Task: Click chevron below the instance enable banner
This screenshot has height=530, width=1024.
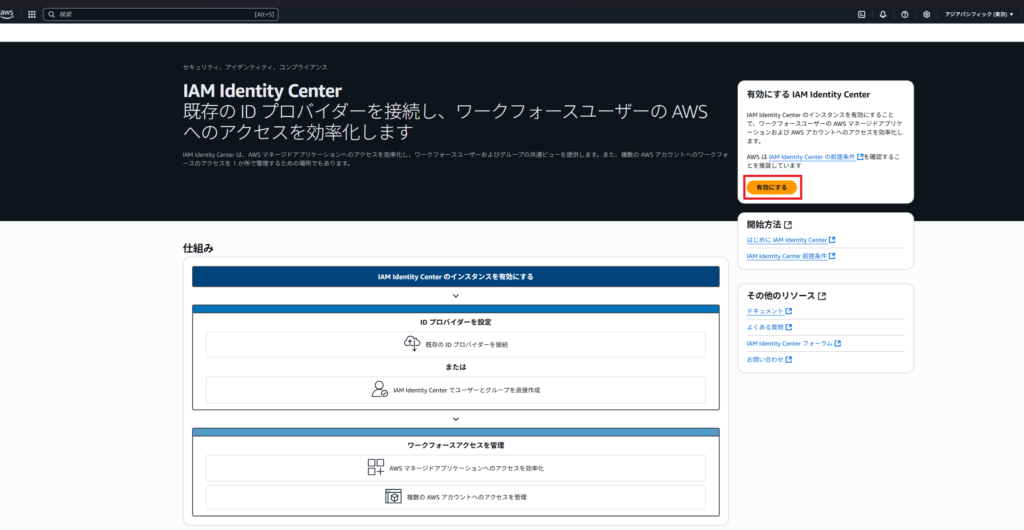Action: pyautogui.click(x=456, y=296)
